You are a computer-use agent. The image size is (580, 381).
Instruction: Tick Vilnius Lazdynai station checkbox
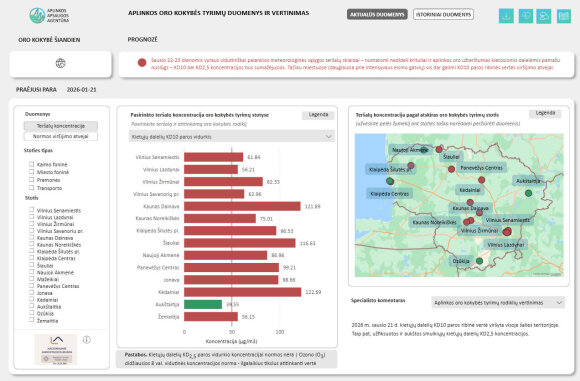pos(31,217)
